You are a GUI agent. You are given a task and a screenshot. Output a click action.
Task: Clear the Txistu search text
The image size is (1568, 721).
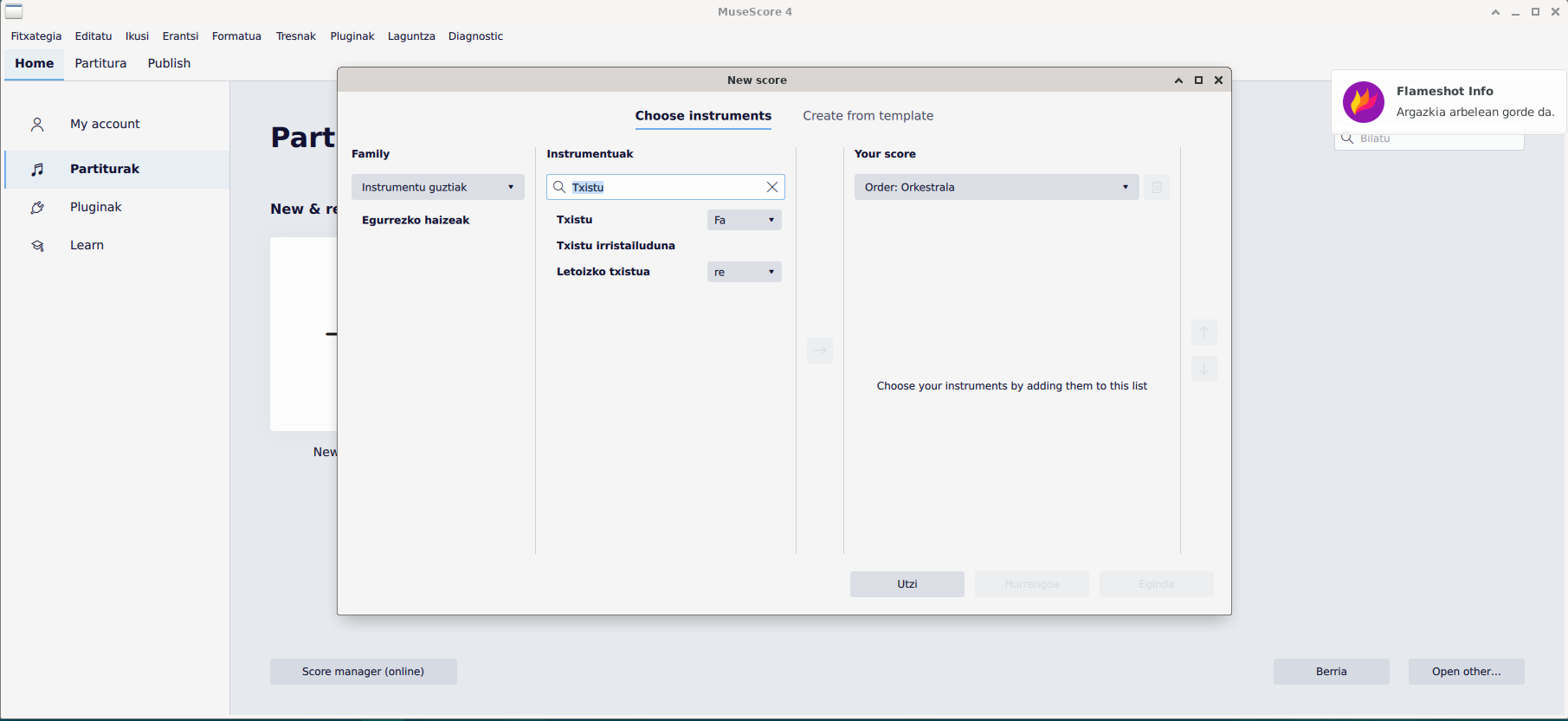772,187
